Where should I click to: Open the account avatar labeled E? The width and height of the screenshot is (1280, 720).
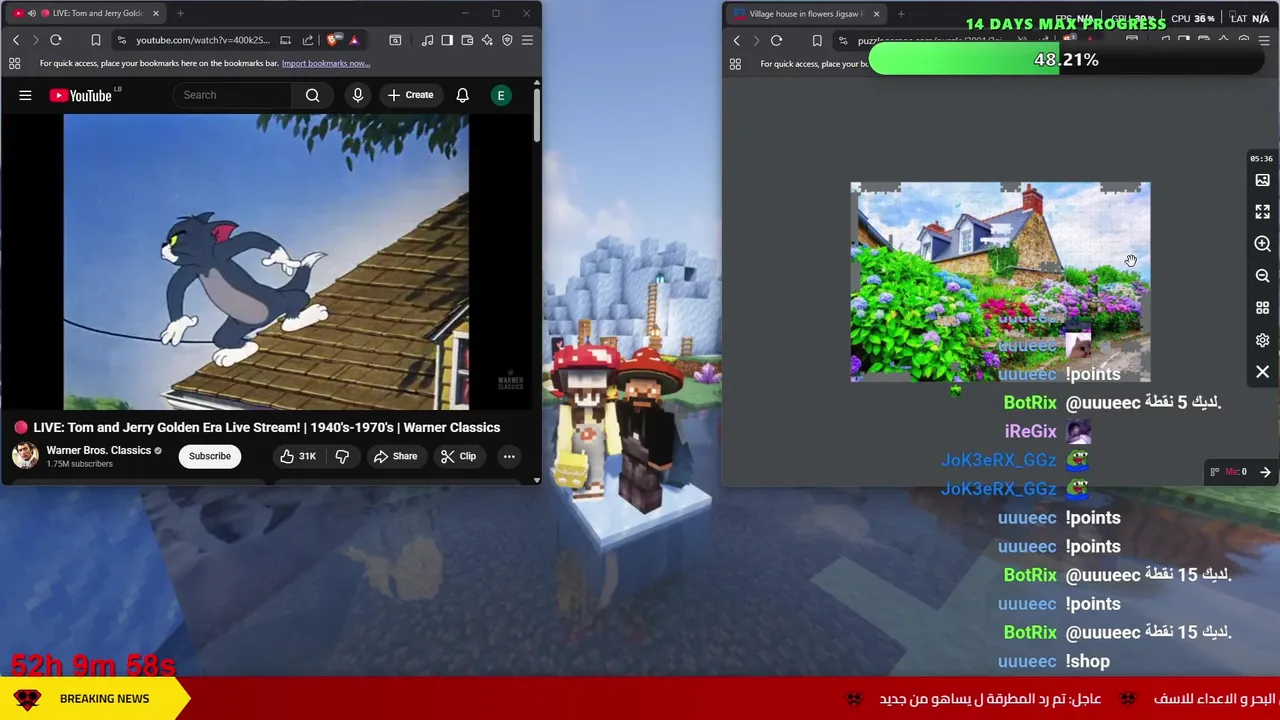501,95
